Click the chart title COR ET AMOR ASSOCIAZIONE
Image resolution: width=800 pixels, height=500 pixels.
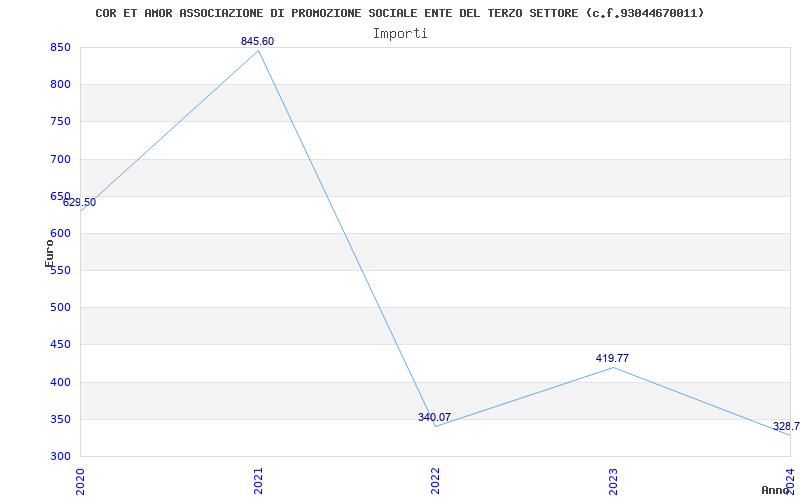399,13
